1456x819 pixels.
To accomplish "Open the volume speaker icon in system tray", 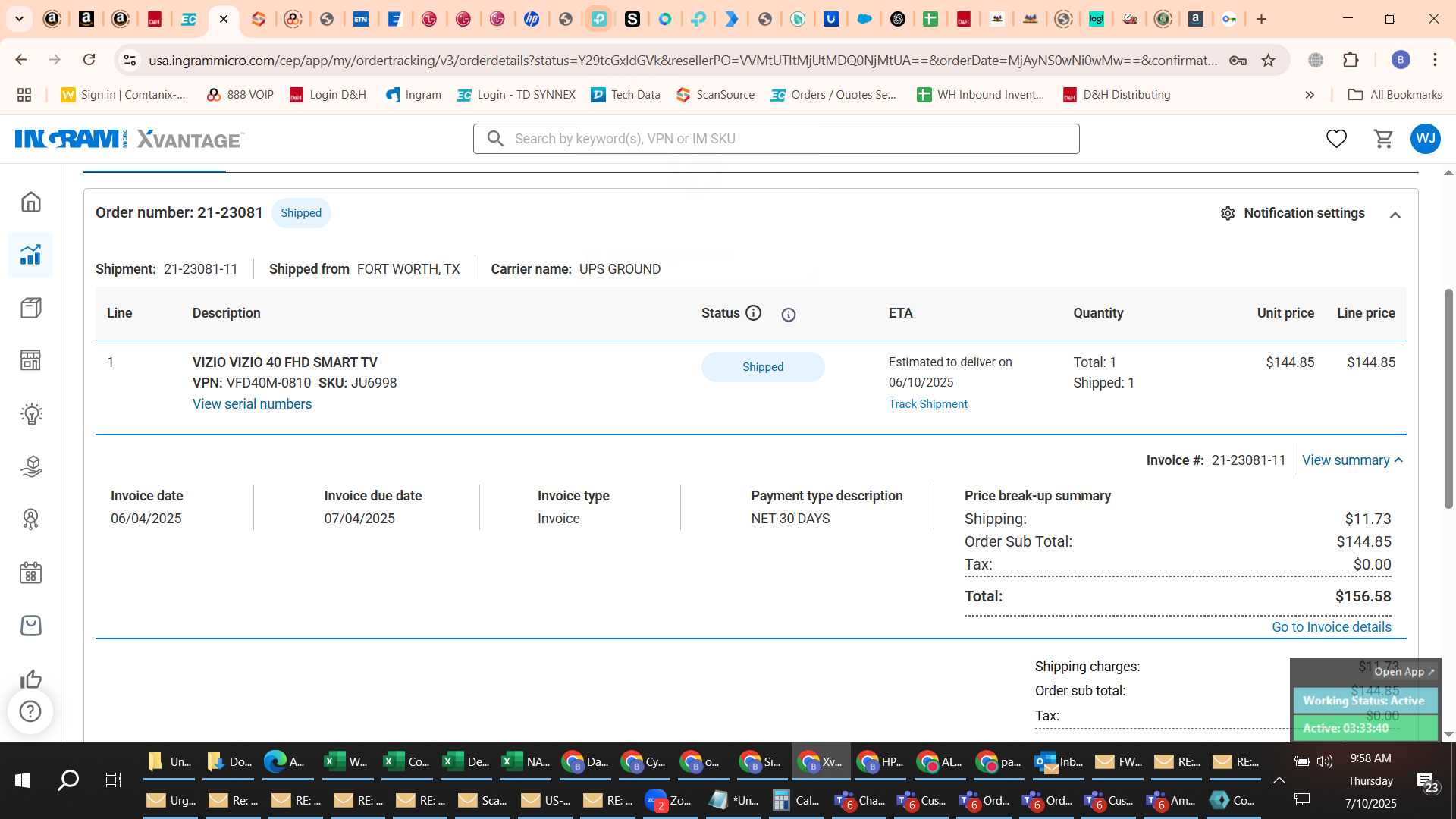I will [1325, 761].
